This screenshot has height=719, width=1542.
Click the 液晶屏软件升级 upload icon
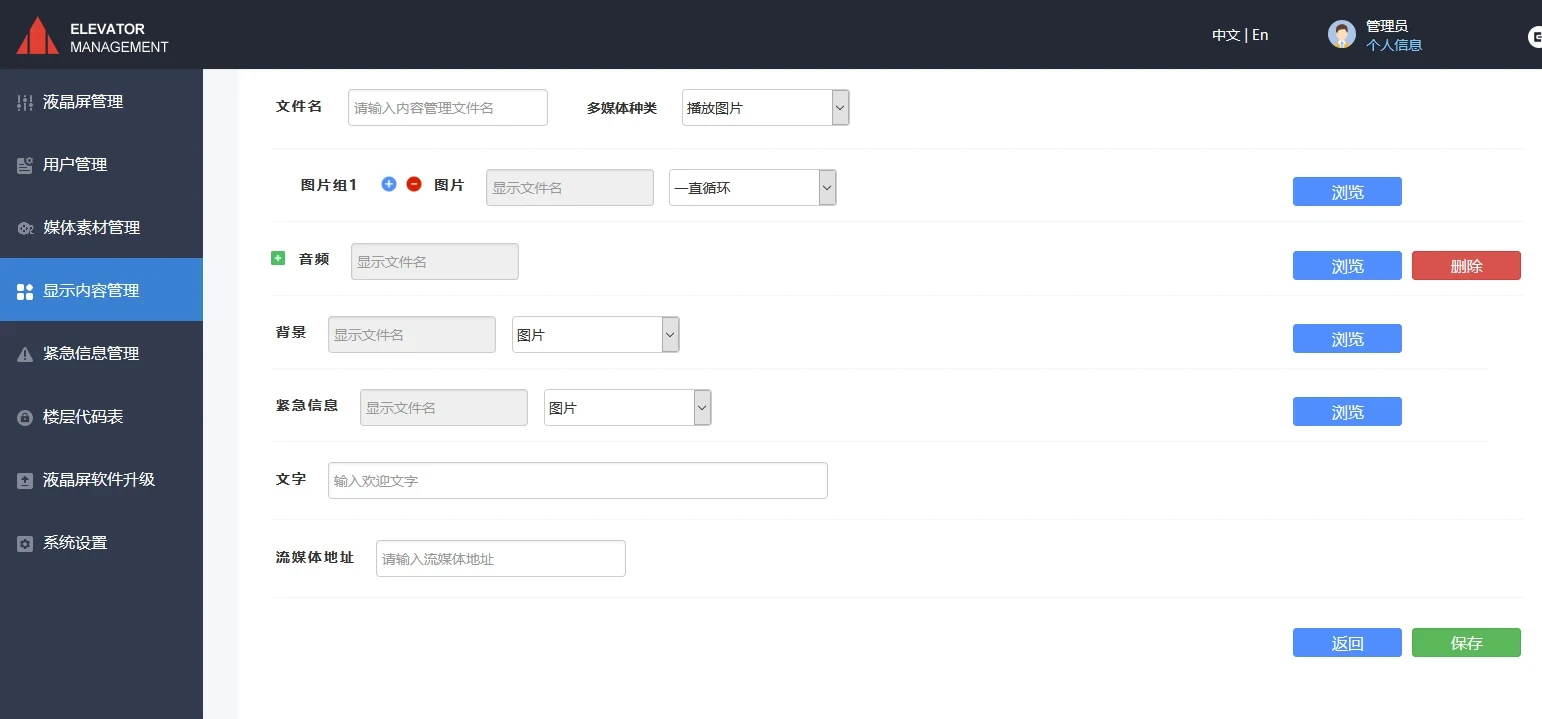pos(25,480)
